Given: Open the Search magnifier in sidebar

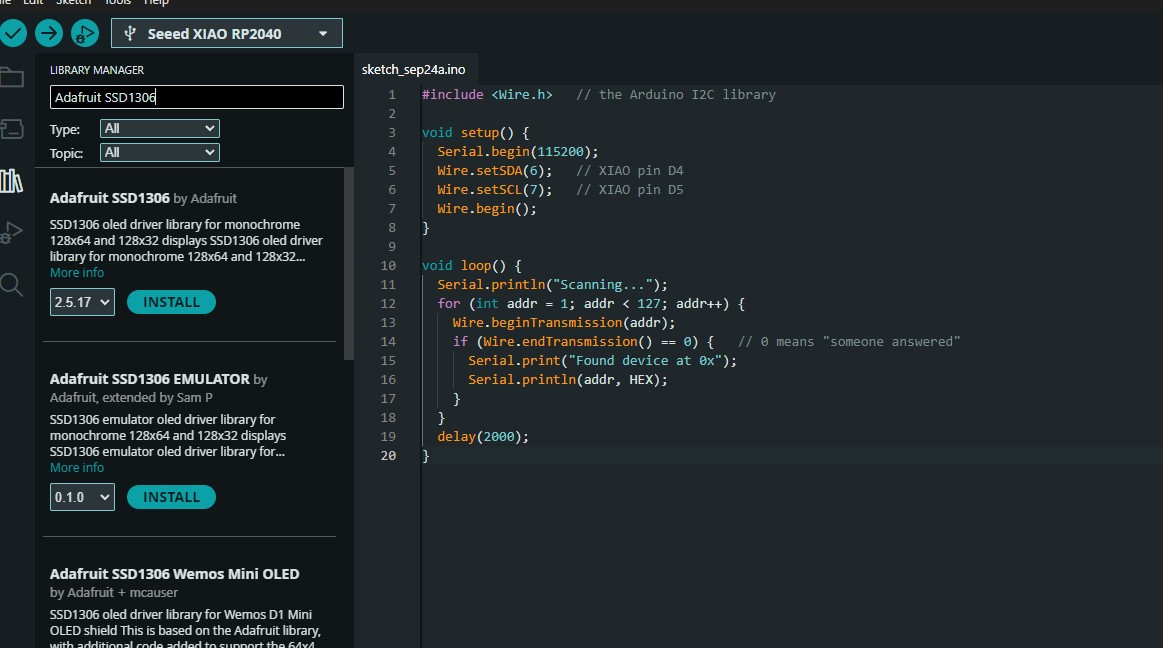Looking at the screenshot, I should click(x=12, y=284).
